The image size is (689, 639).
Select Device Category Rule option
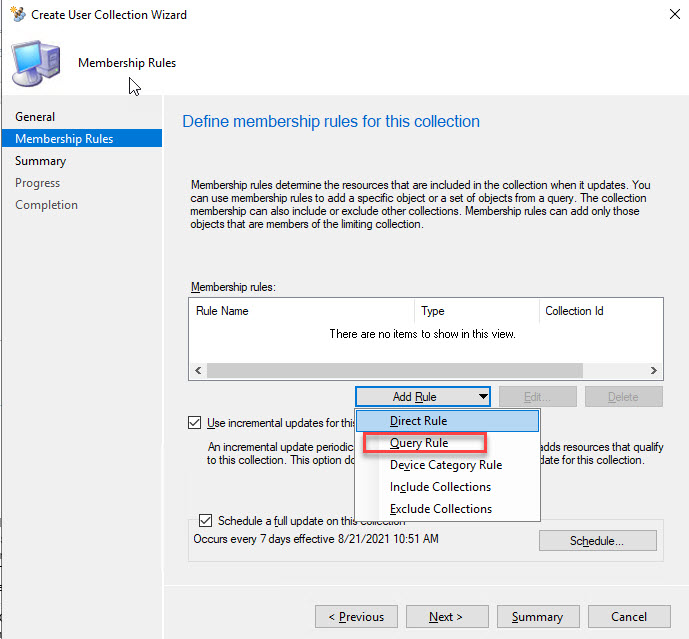[446, 465]
